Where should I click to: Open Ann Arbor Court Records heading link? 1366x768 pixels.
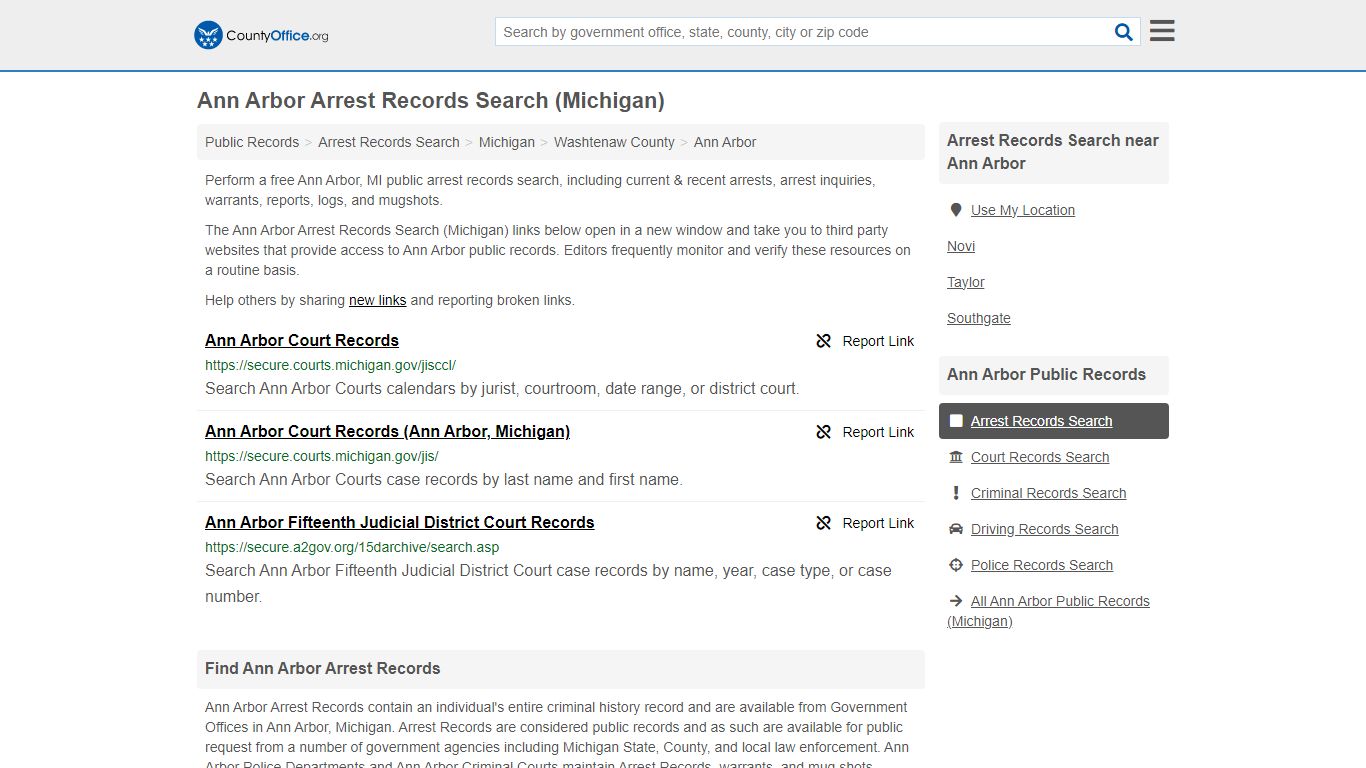coord(302,340)
